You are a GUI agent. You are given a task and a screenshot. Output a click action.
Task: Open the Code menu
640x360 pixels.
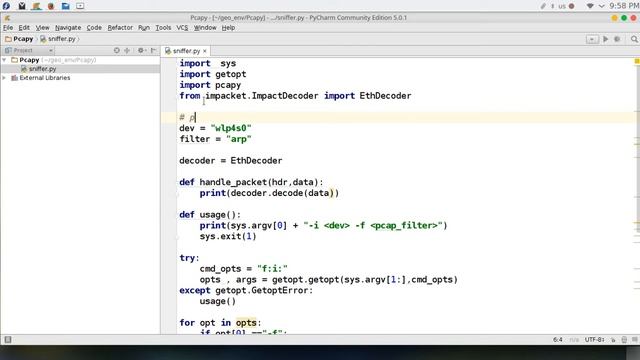(94, 28)
